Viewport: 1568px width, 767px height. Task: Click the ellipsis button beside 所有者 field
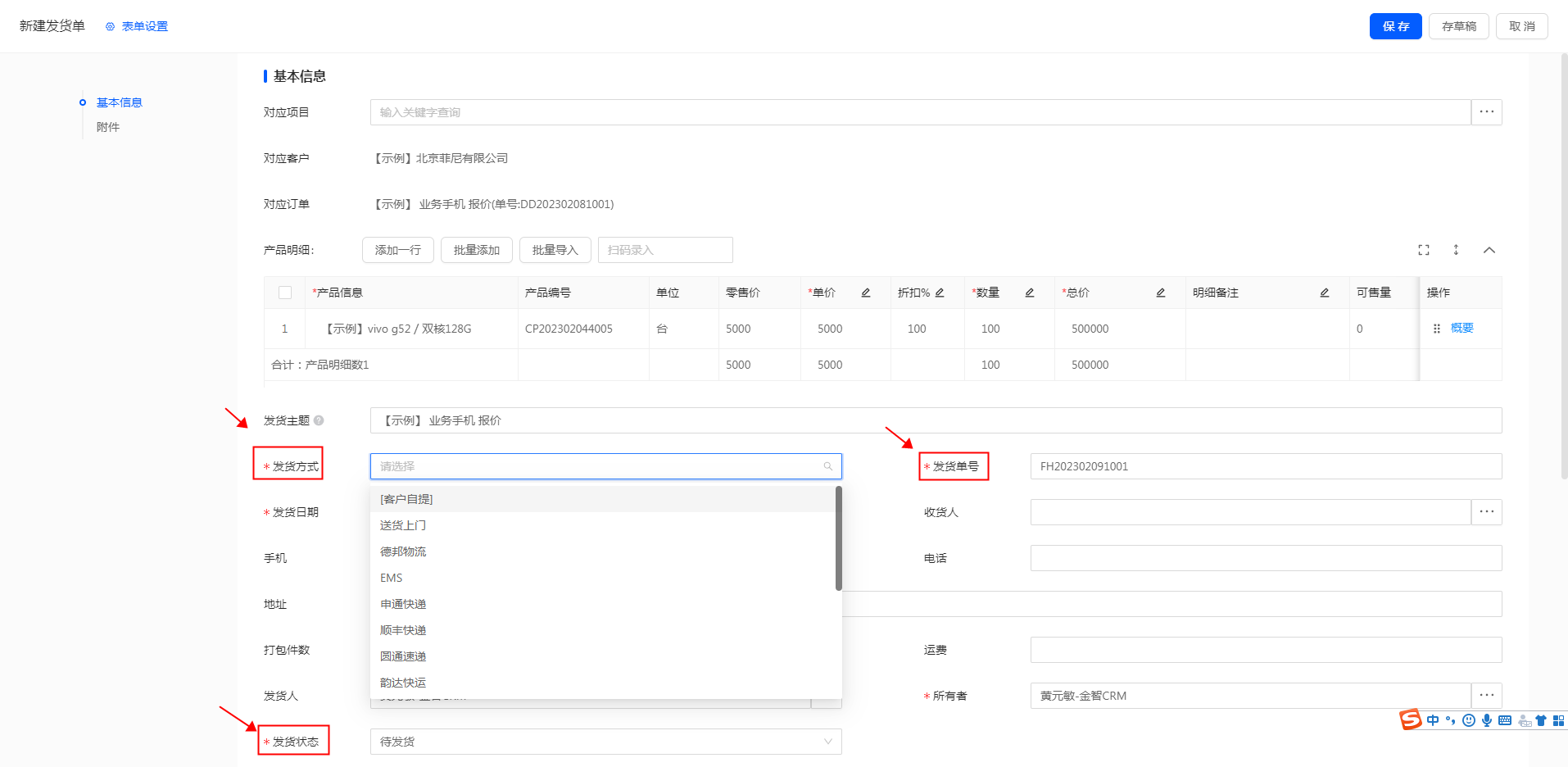(x=1486, y=696)
